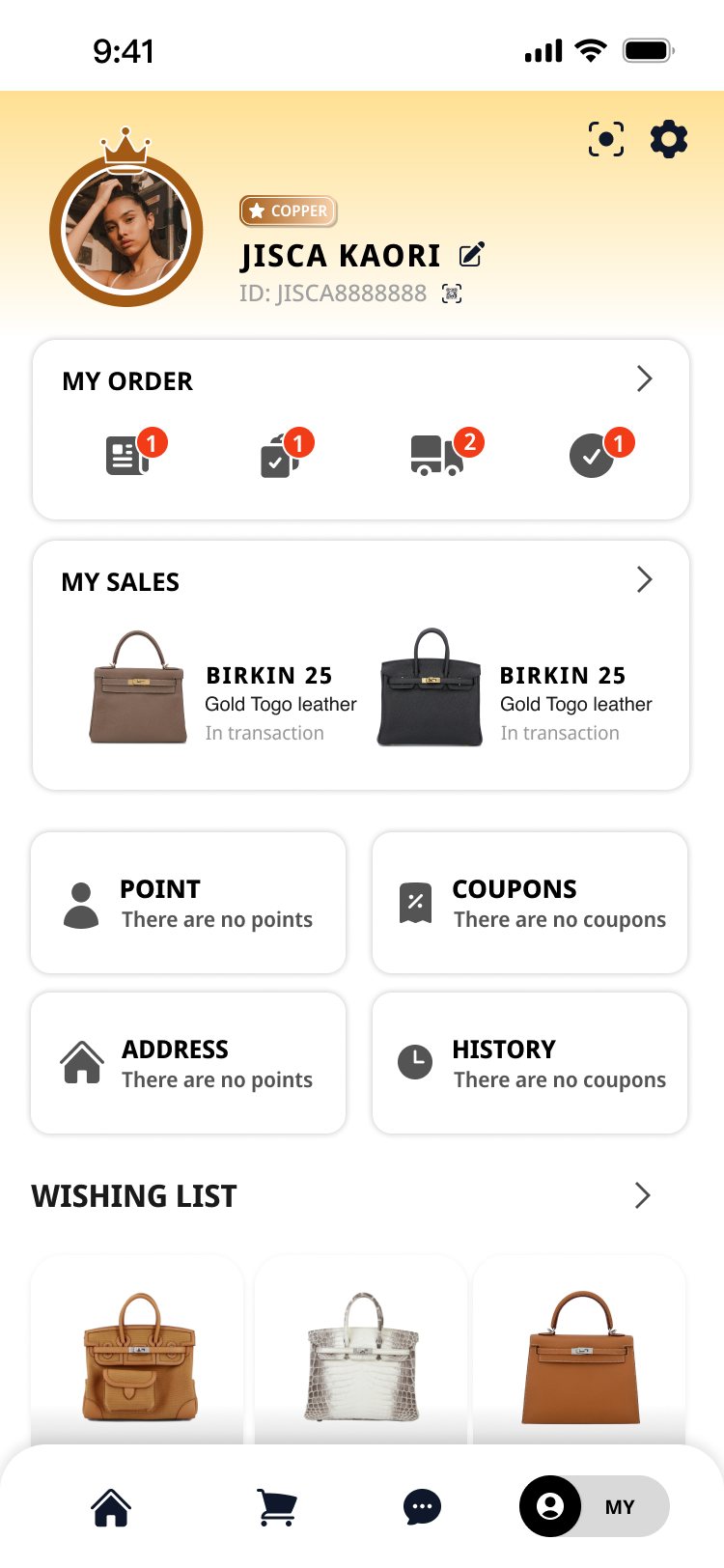Expand Wishing List arrow
The width and height of the screenshot is (724, 1568).
[643, 1195]
